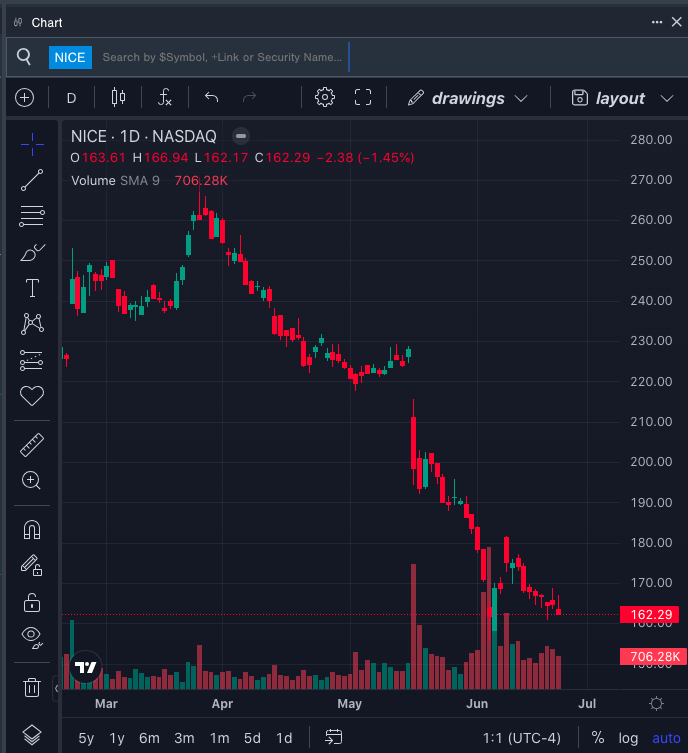Image resolution: width=688 pixels, height=753 pixels.
Task: Open the candlestick chart style menu
Action: 119,97
